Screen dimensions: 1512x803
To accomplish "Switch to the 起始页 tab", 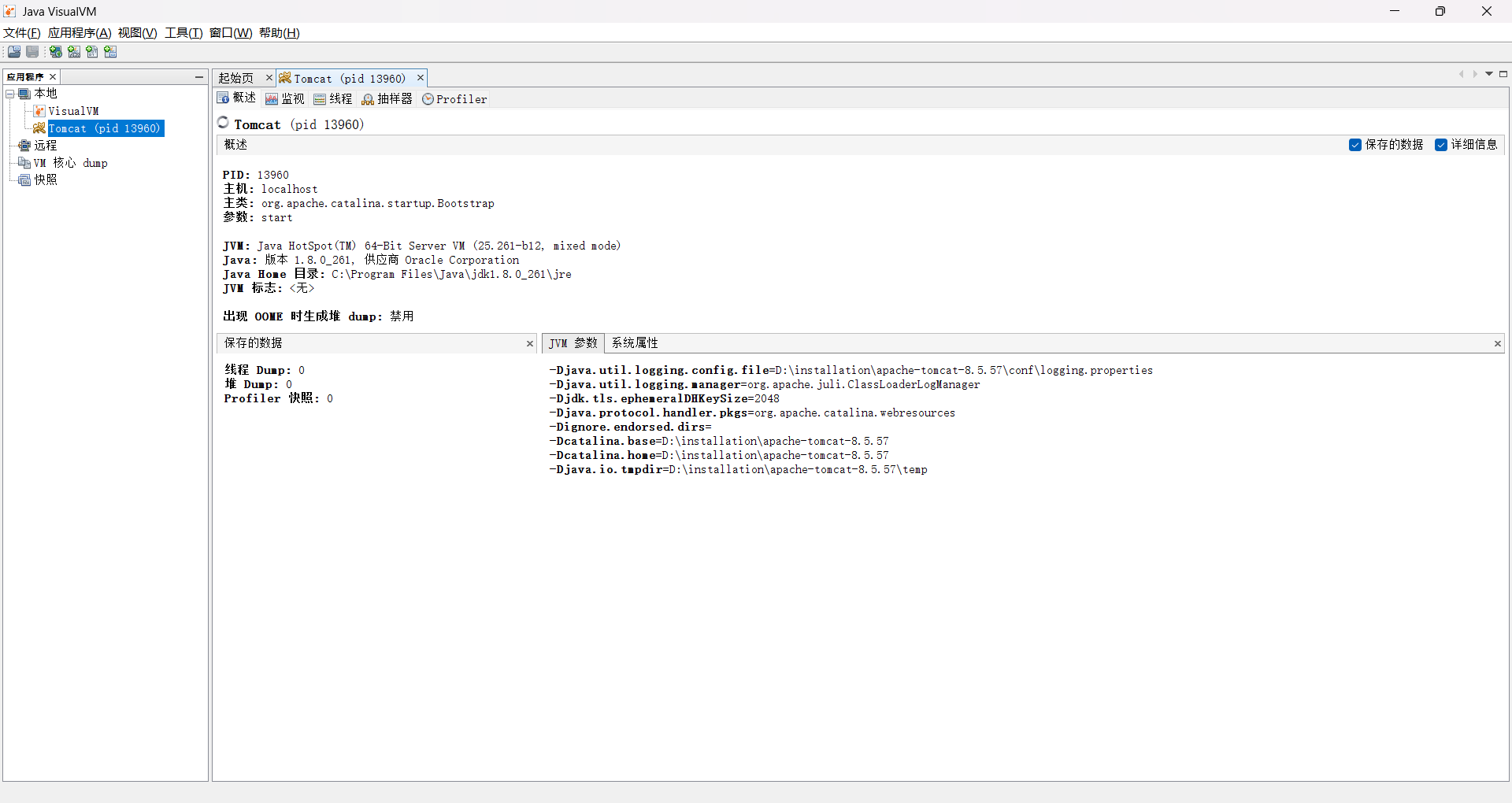I will tap(236, 78).
